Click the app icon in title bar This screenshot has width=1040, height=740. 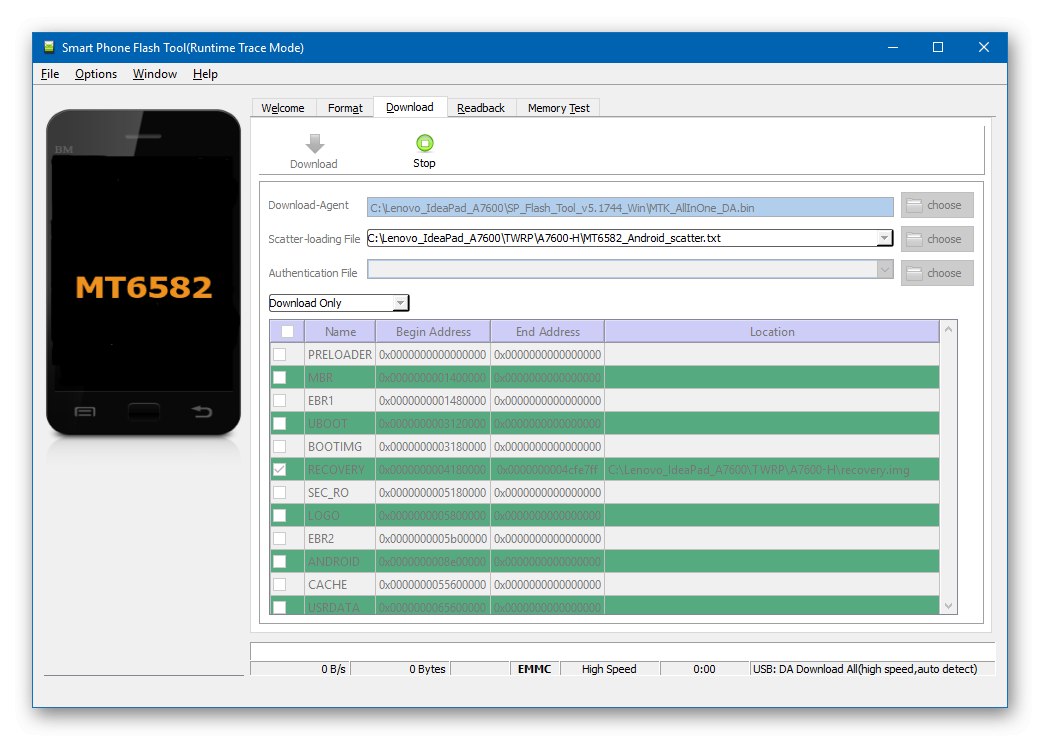[x=48, y=47]
